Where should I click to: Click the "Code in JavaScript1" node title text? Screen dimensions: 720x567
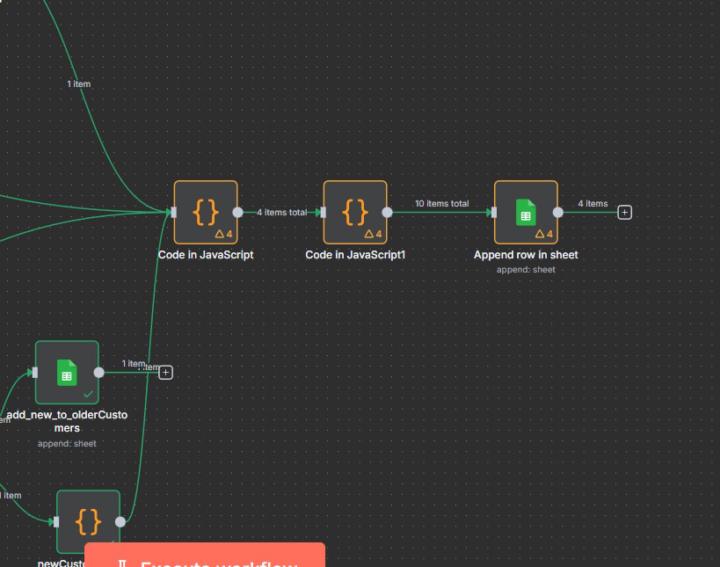tap(355, 255)
